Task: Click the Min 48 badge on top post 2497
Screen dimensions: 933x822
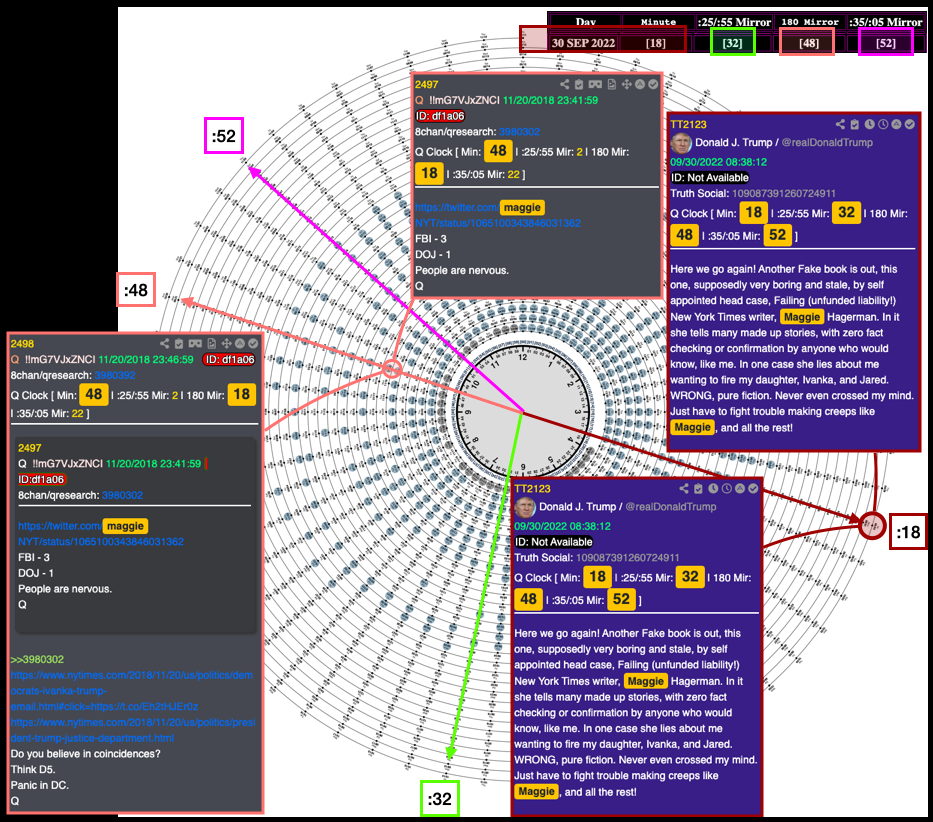Action: pos(498,151)
